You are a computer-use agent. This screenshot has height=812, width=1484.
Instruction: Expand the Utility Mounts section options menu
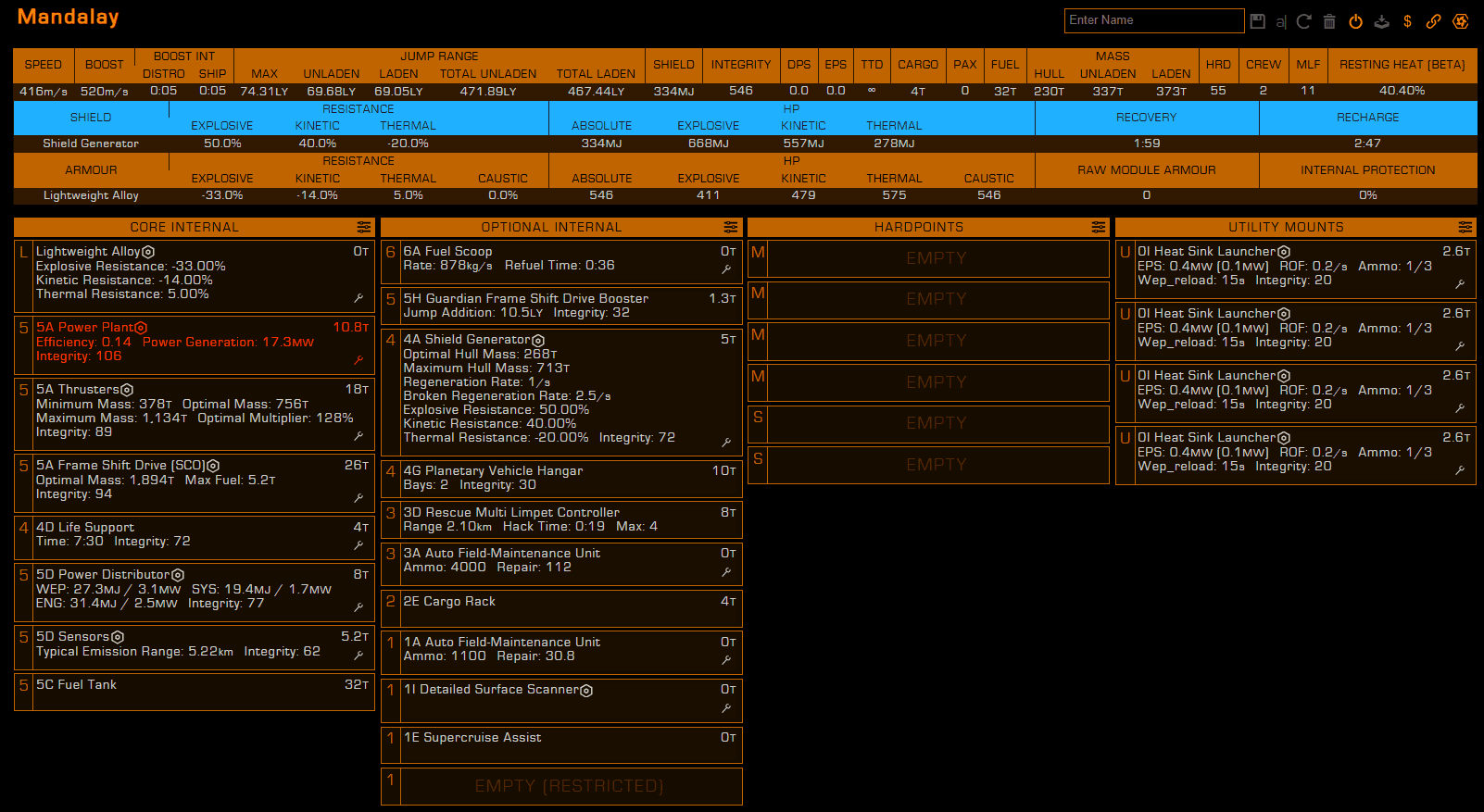1465,227
